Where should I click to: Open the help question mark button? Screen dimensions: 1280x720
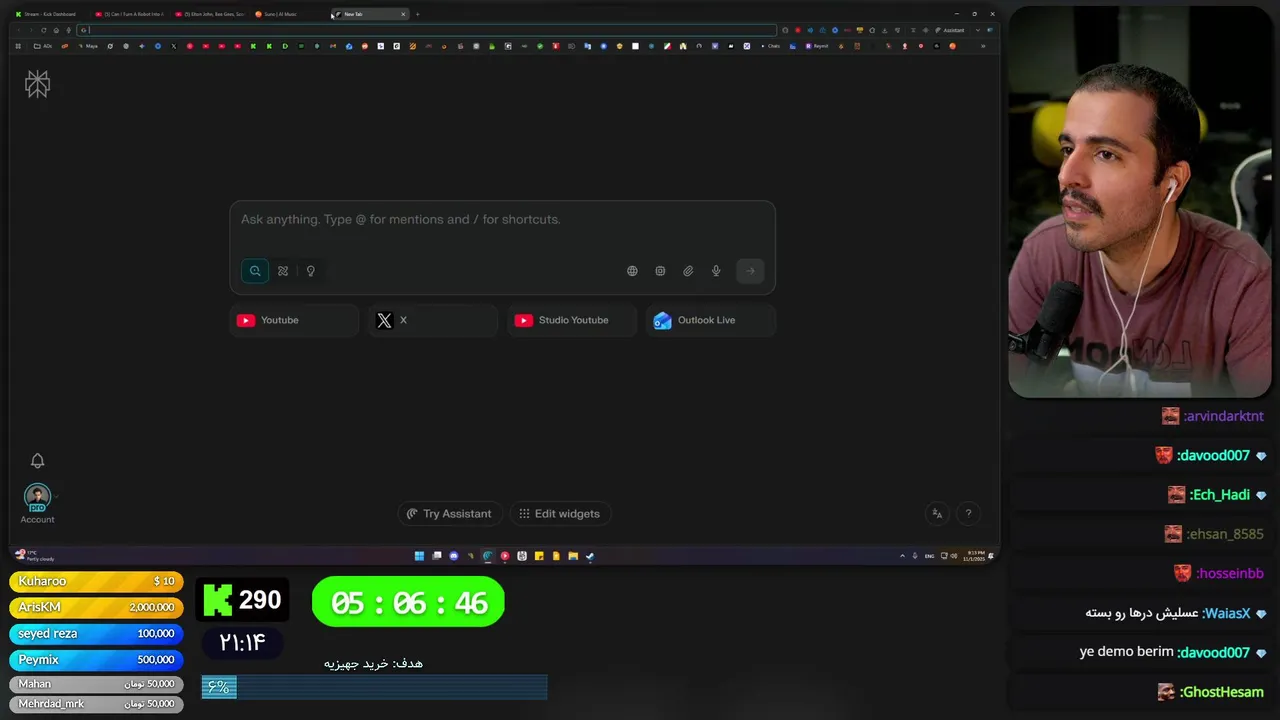(x=968, y=514)
